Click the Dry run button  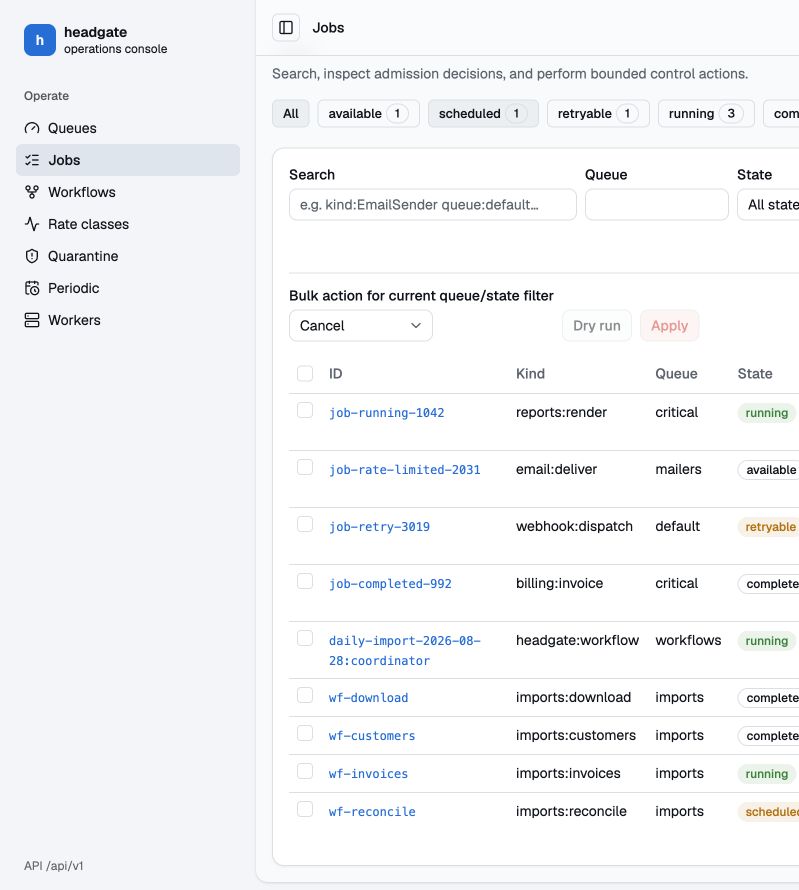[x=596, y=326]
